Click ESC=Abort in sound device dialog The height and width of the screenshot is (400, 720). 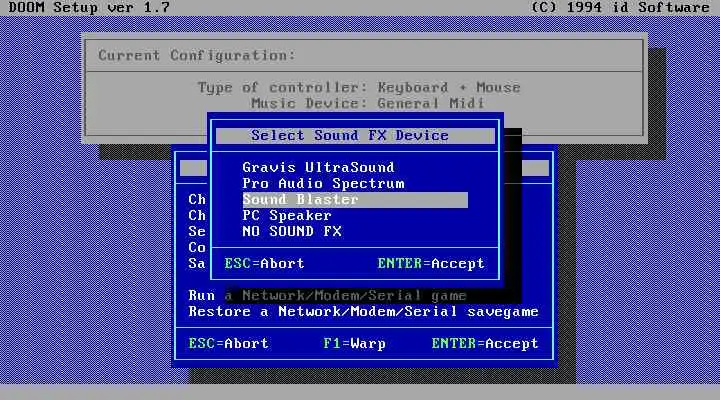pyautogui.click(x=264, y=264)
